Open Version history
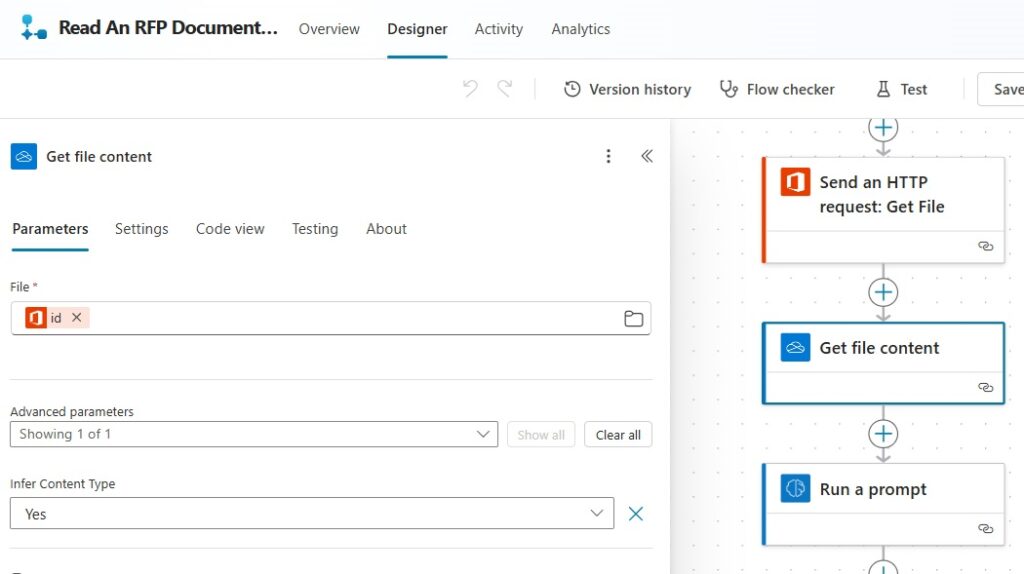Screen dimensions: 1024x574 [x=627, y=89]
